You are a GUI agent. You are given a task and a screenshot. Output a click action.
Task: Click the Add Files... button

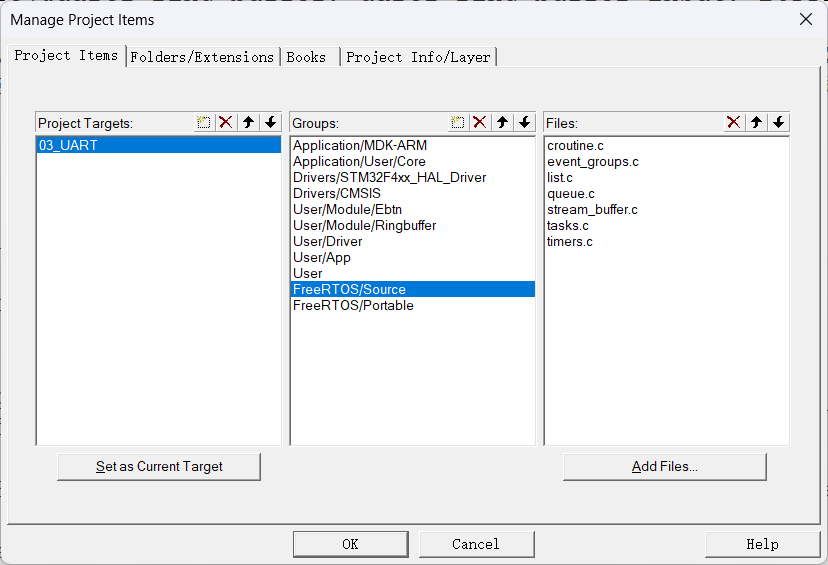click(x=665, y=467)
